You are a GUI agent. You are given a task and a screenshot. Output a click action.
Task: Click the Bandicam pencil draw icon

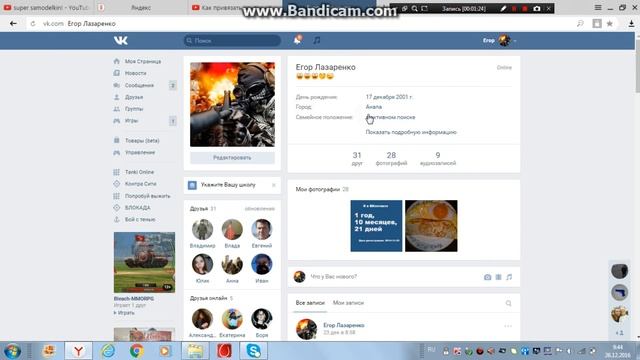(x=503, y=8)
